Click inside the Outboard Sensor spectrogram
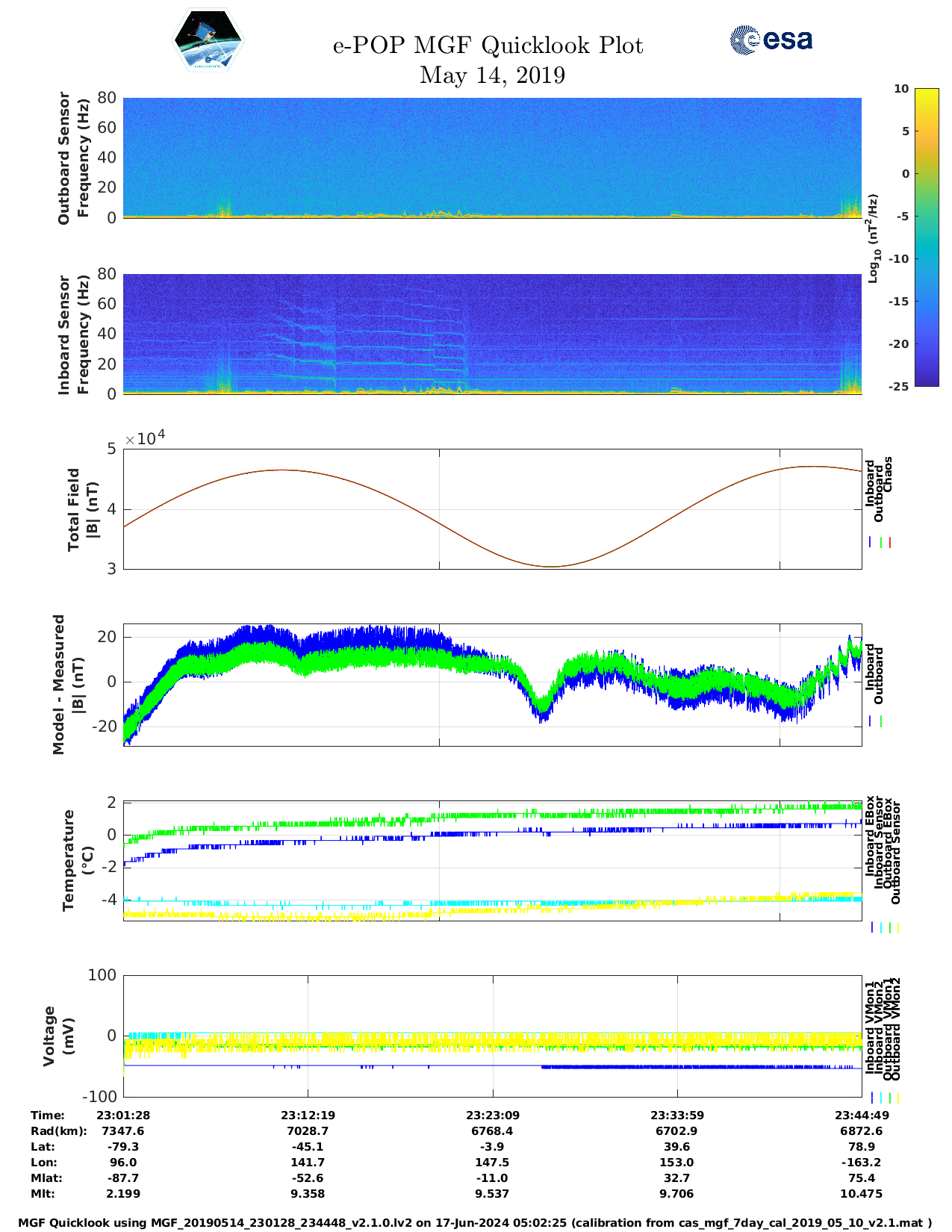Screen dimensions: 952x1232 click(x=492, y=157)
